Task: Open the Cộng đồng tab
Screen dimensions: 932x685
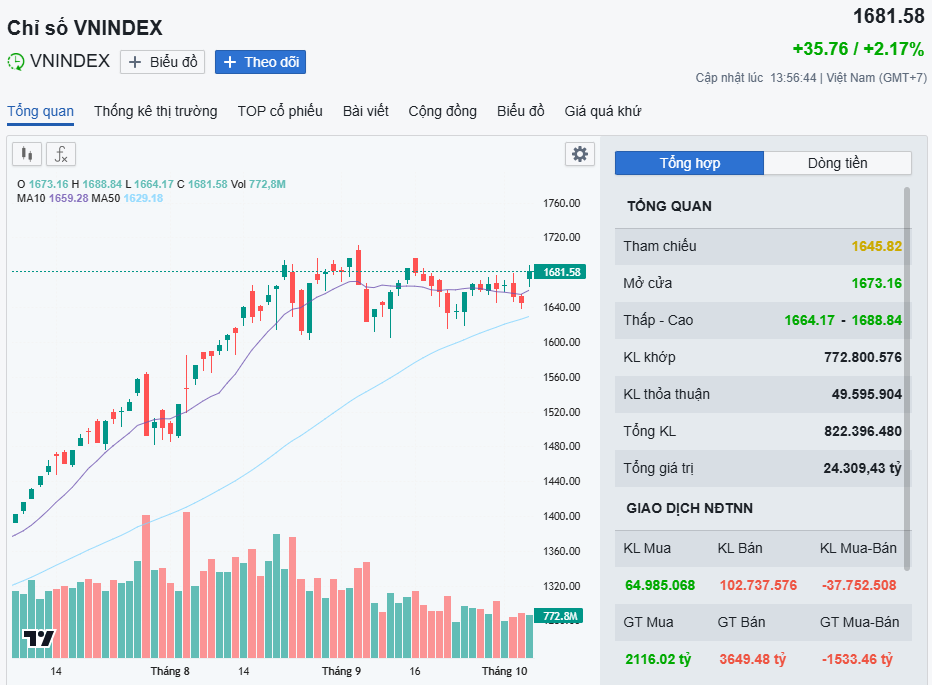Action: pos(442,111)
